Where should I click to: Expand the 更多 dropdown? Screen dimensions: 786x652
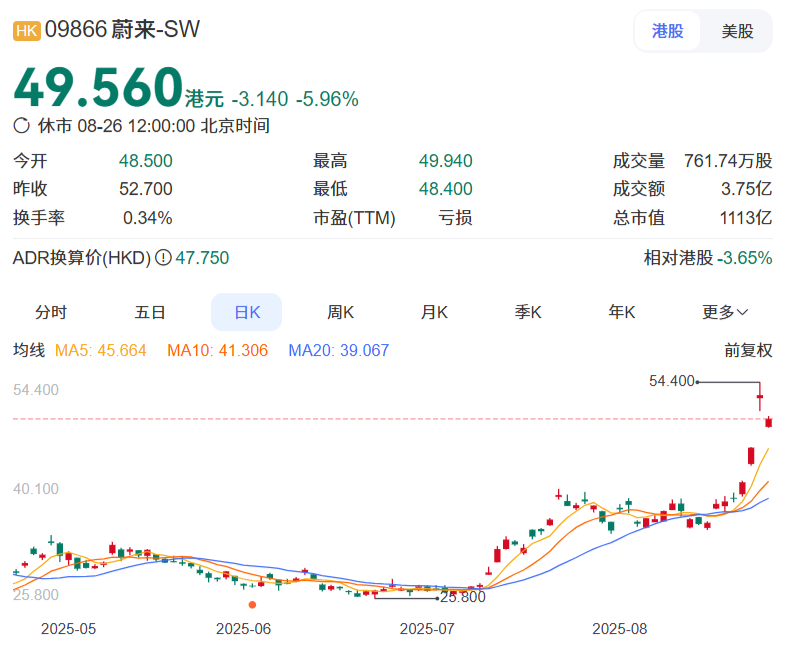click(725, 312)
